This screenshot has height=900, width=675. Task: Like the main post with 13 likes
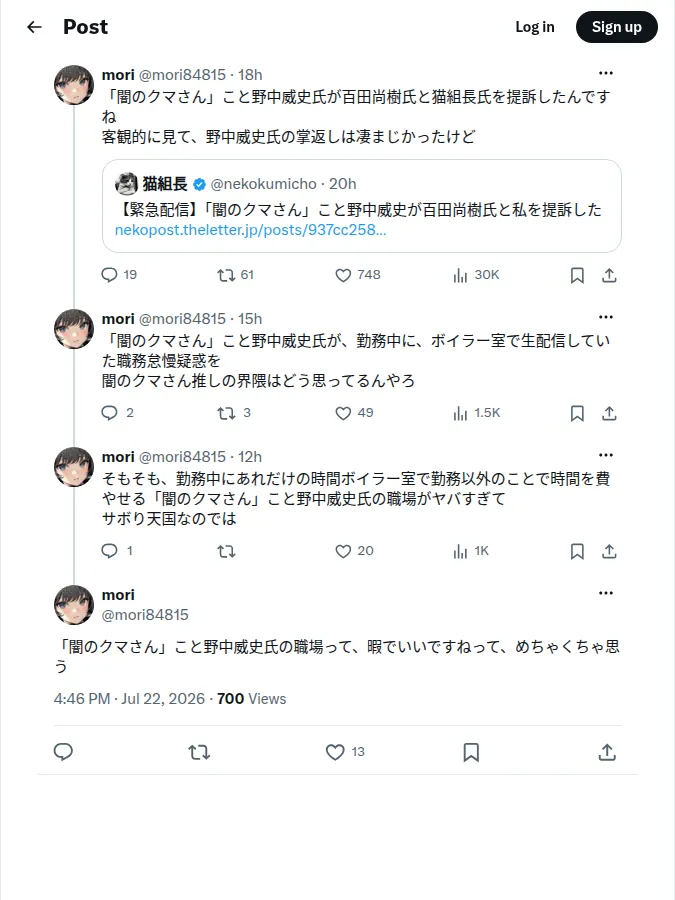(345, 752)
